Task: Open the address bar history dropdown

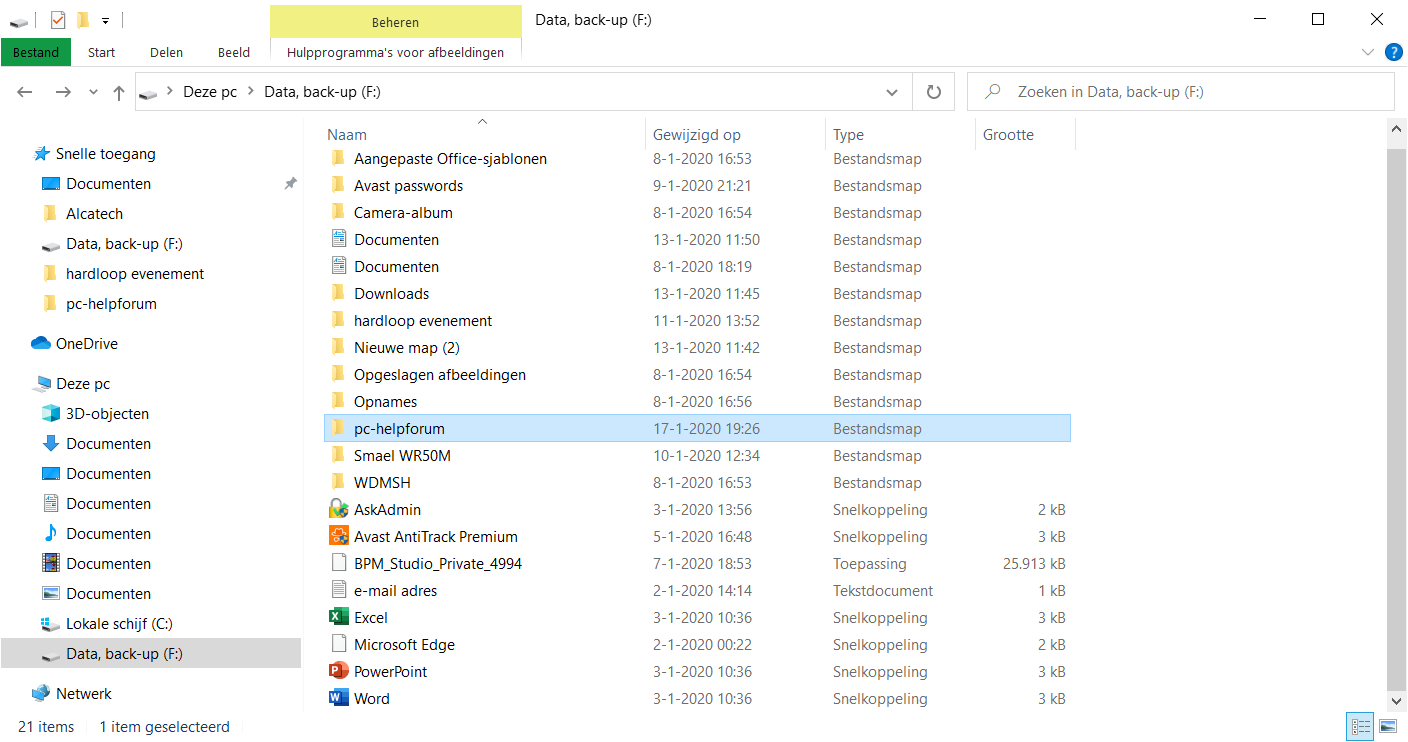Action: [892, 92]
